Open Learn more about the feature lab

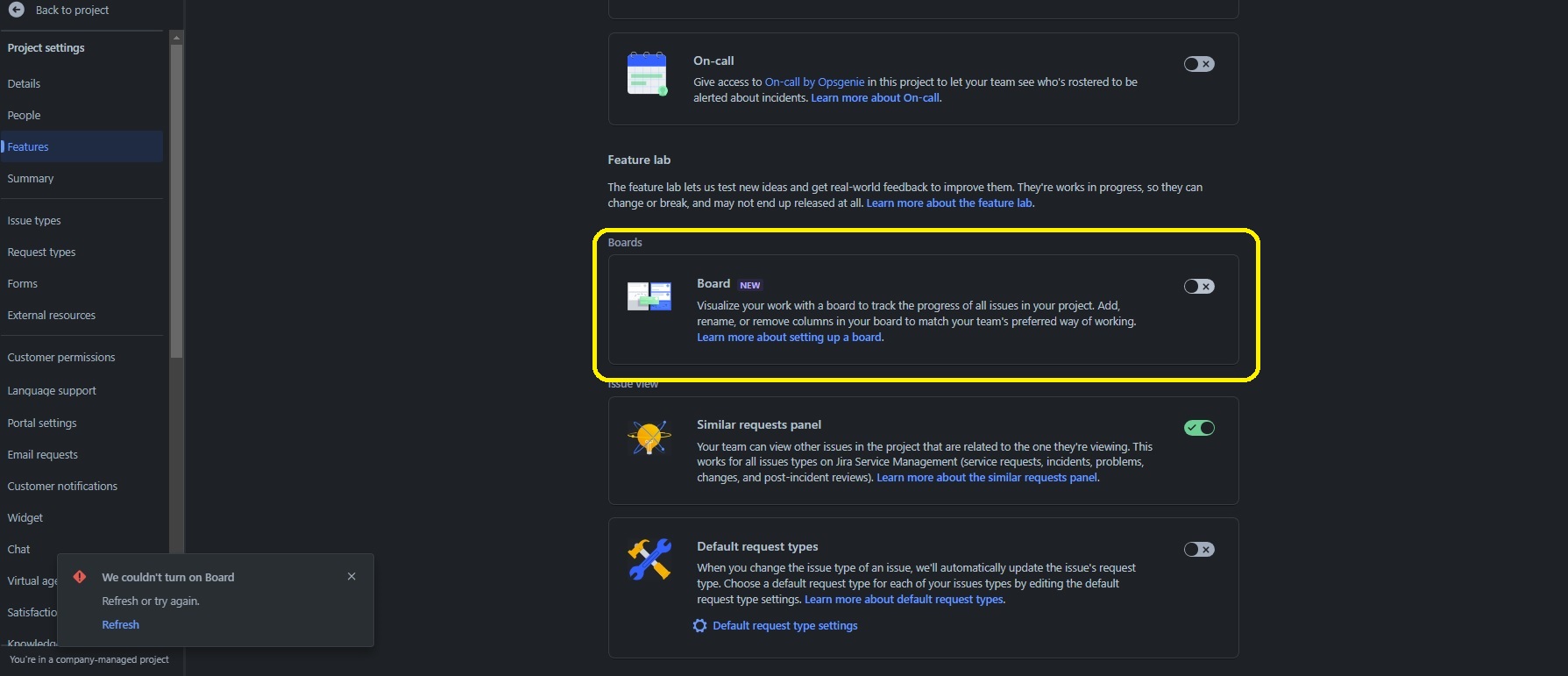tap(949, 203)
